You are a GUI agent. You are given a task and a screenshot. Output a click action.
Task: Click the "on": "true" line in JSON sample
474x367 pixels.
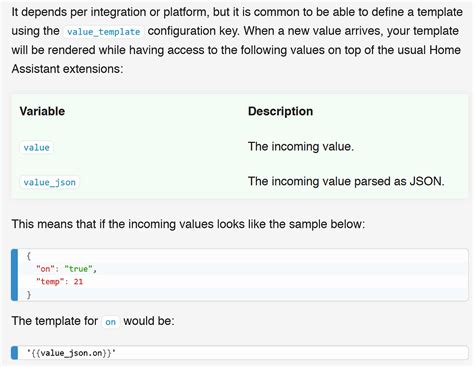point(66,269)
